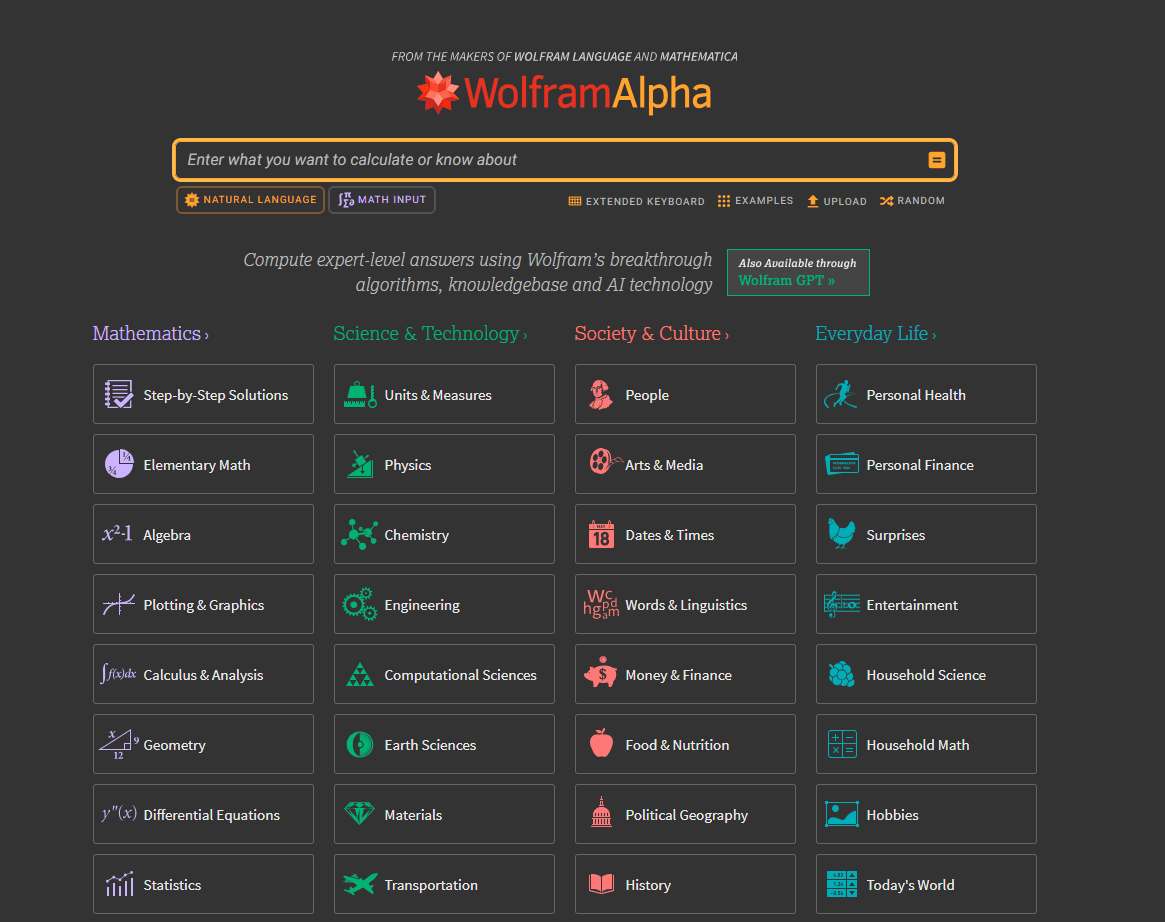Click the Household Math calculator icon
The height and width of the screenshot is (922, 1165).
[842, 744]
